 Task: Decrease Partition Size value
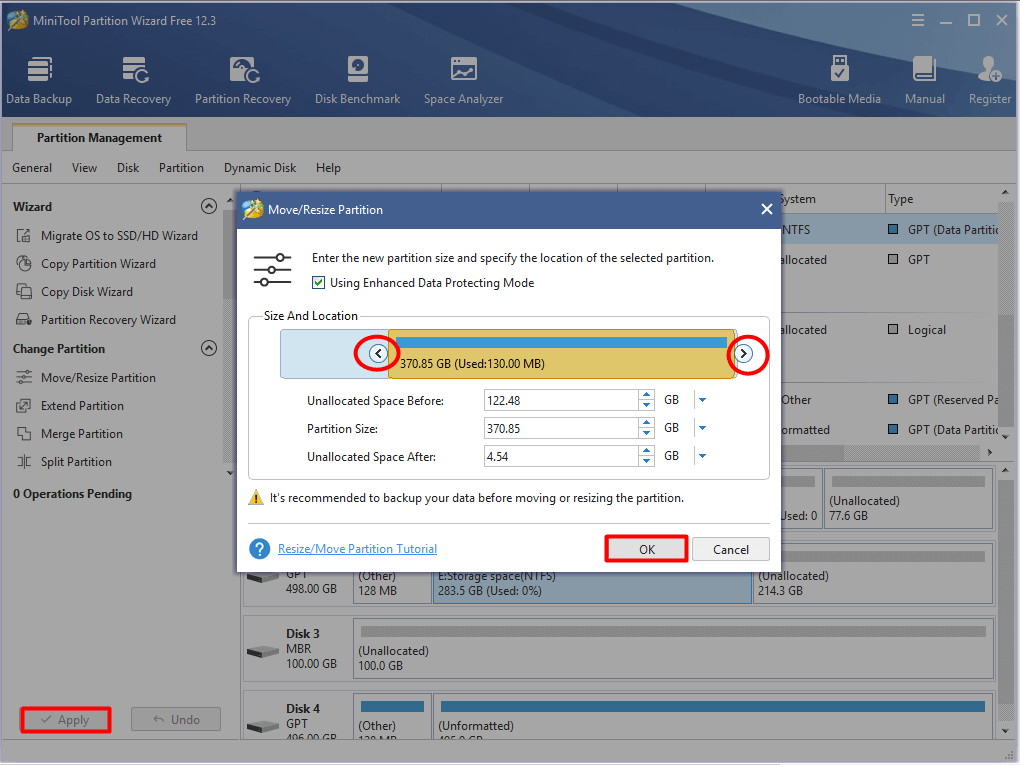click(x=646, y=433)
